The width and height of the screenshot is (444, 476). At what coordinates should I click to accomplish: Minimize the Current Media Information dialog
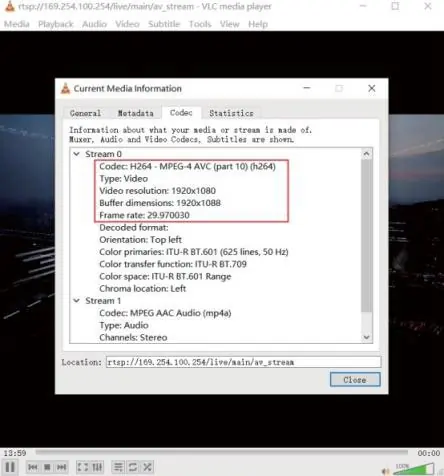[x=307, y=88]
